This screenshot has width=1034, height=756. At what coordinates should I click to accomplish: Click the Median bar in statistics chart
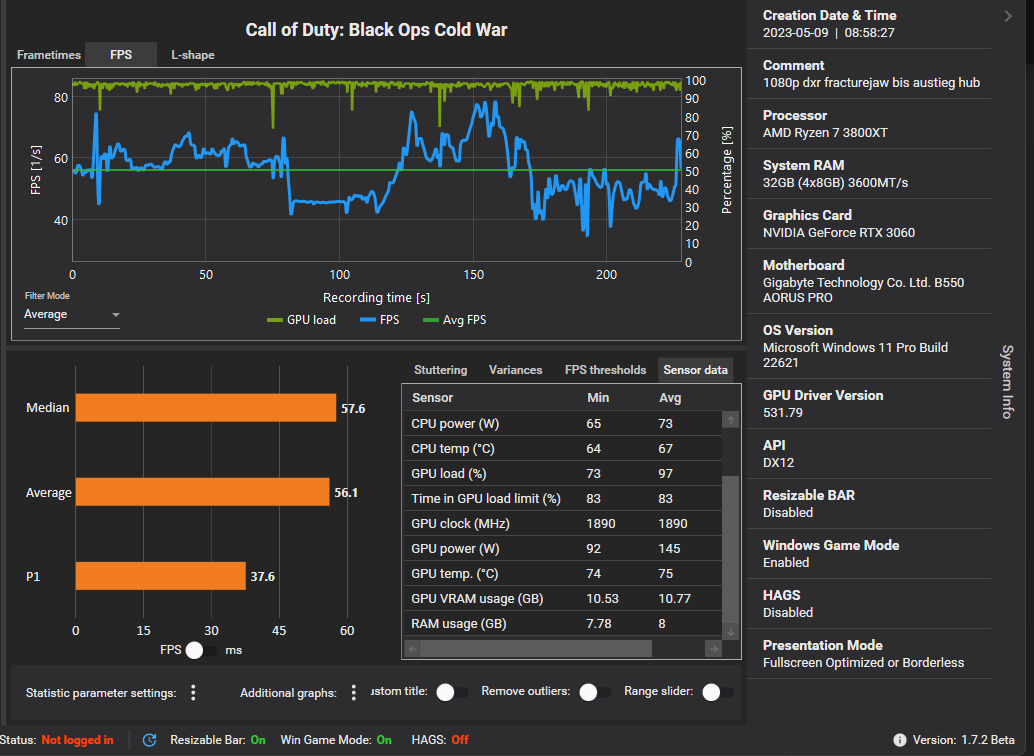(206, 408)
